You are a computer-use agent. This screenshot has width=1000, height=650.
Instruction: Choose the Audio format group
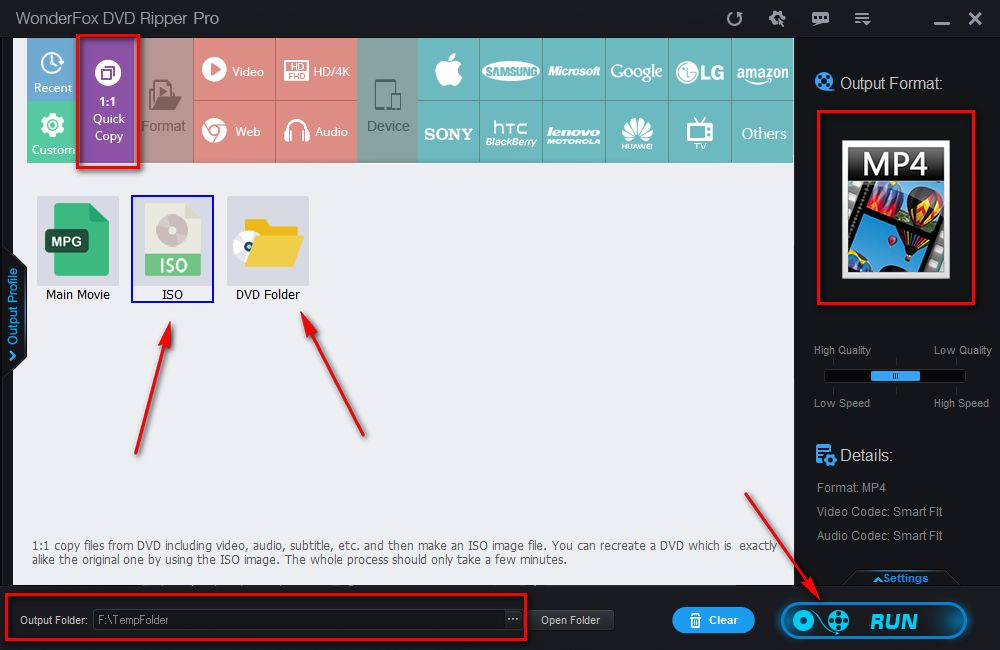click(316, 132)
